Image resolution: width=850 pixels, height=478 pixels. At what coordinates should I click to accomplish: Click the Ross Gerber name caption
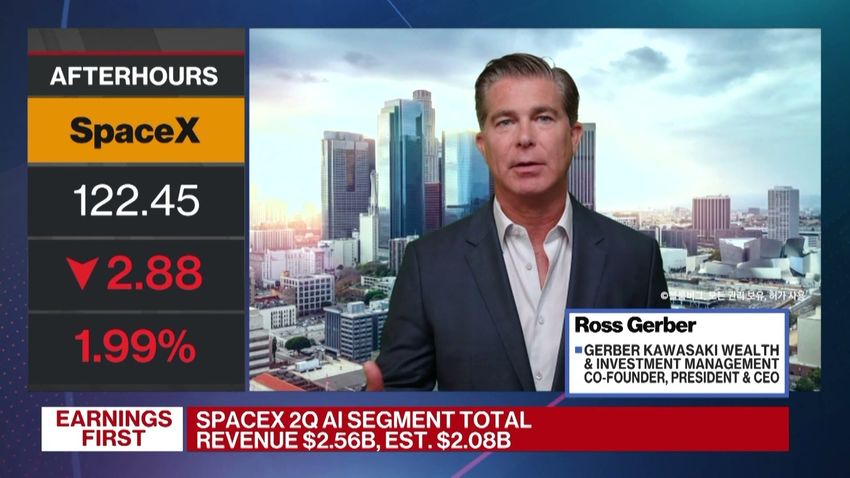coord(635,325)
